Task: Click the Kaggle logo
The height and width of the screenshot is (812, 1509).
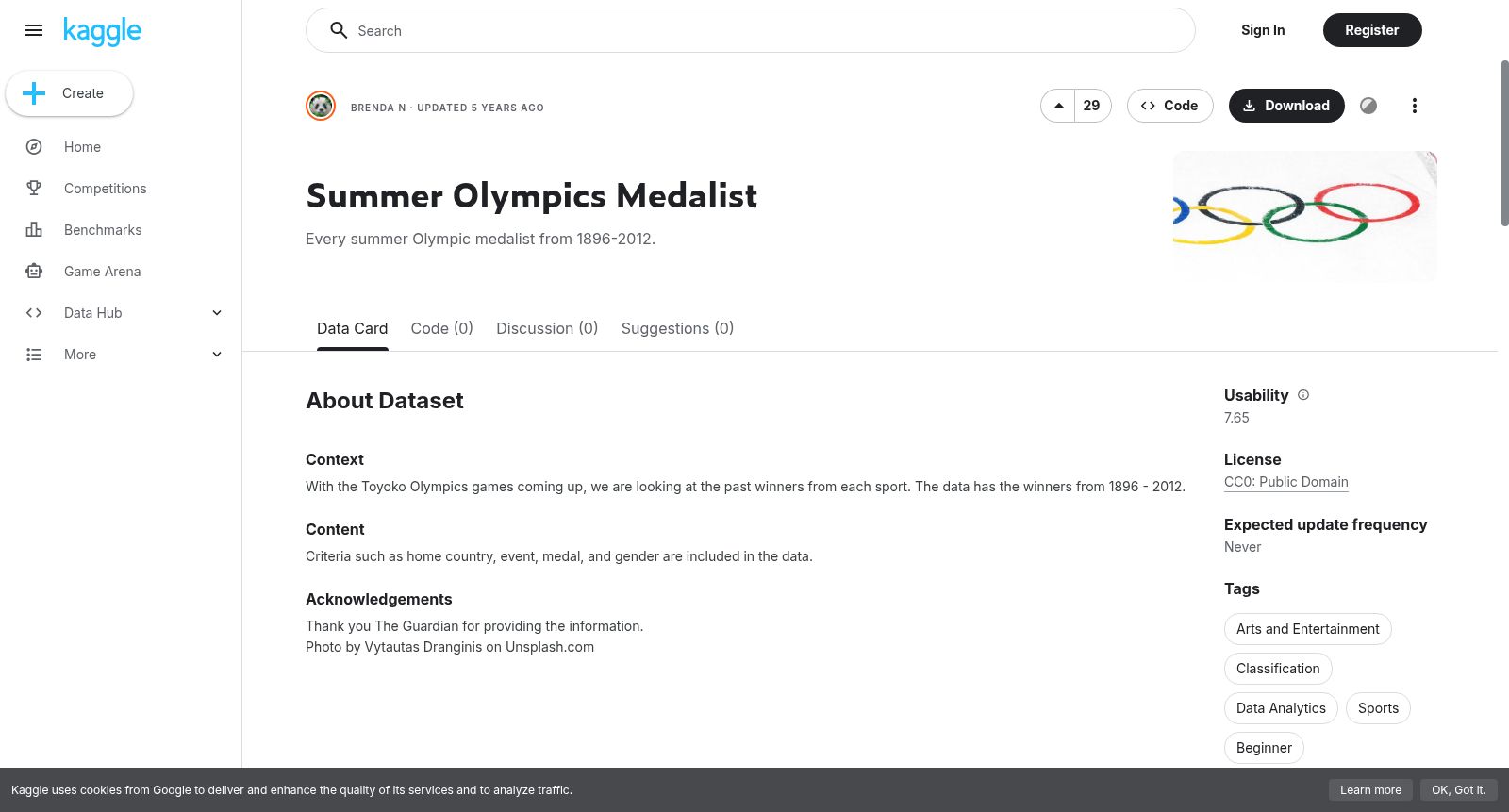Action: [102, 31]
